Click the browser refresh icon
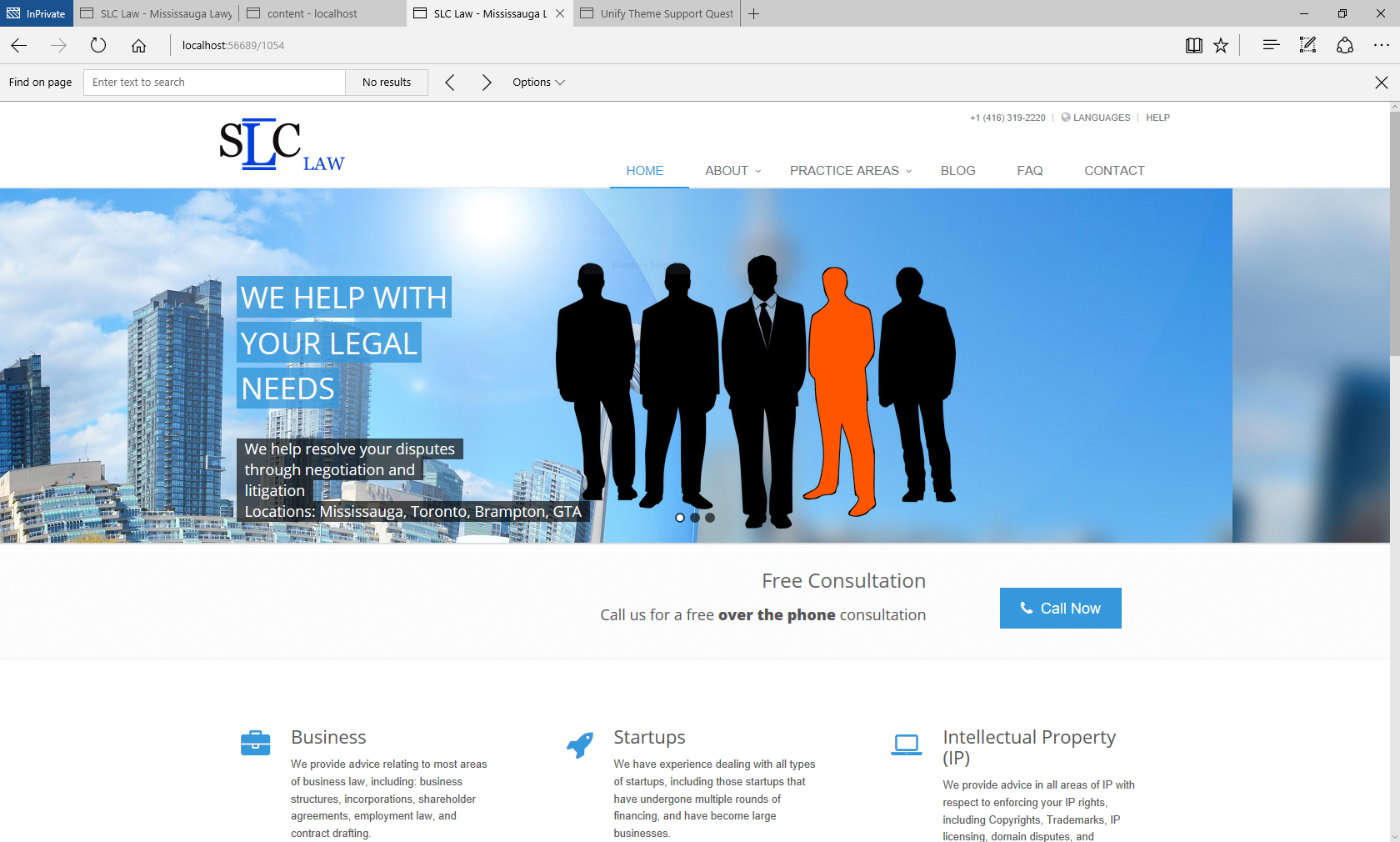The height and width of the screenshot is (842, 1400). point(98,46)
